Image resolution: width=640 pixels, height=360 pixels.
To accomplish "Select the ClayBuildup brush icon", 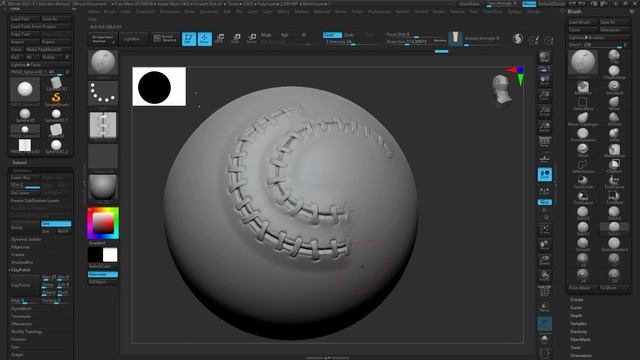I will coord(614,72).
